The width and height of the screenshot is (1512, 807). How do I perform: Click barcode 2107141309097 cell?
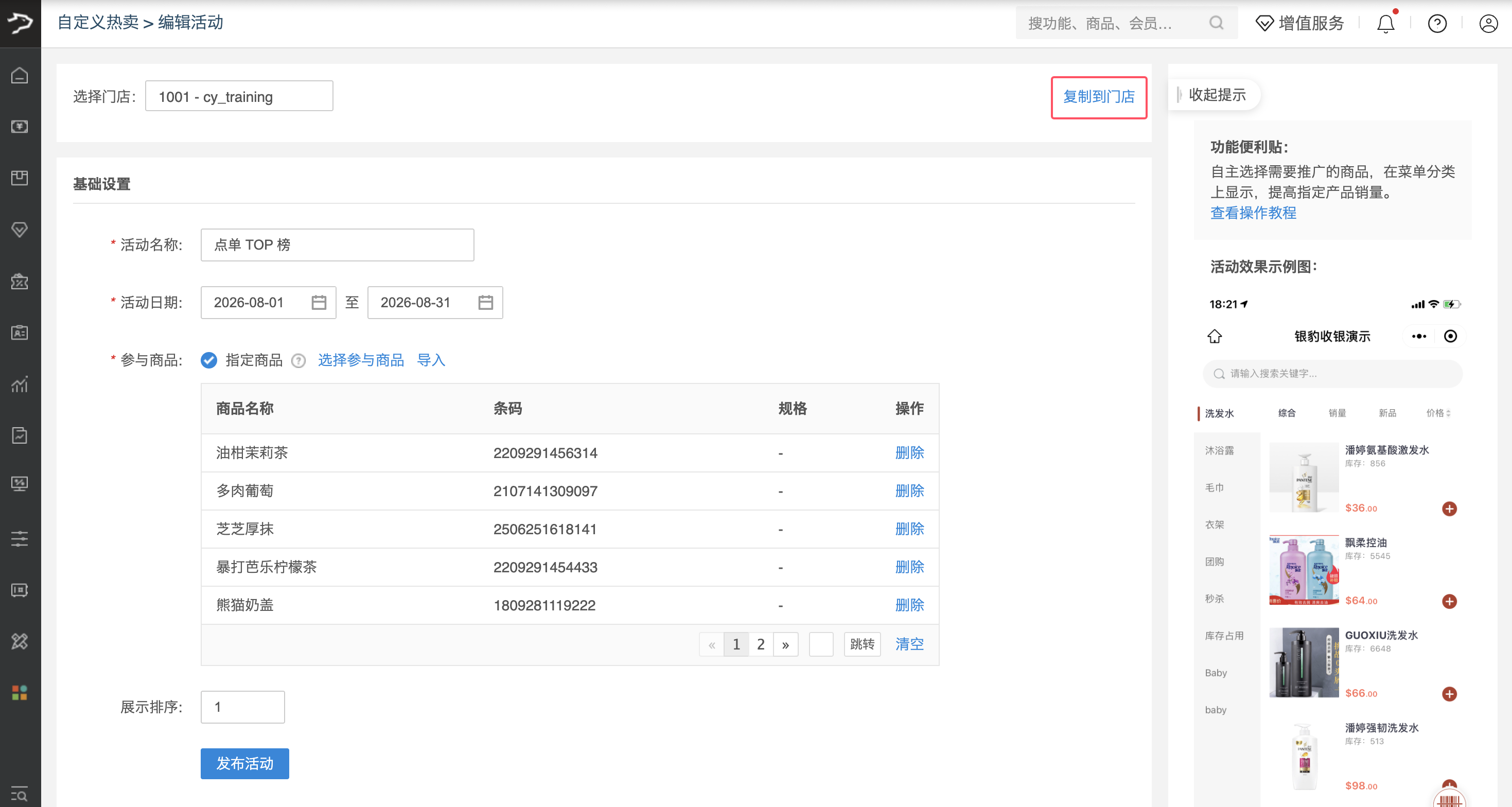click(x=546, y=491)
